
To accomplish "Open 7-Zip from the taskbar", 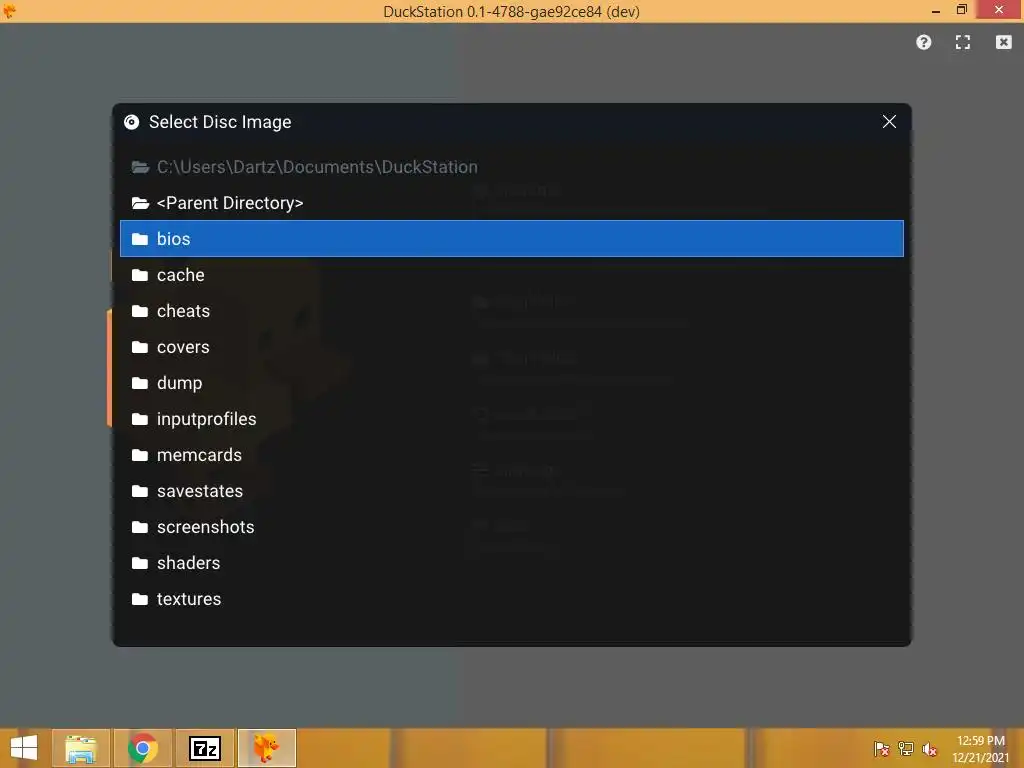I will 205,748.
